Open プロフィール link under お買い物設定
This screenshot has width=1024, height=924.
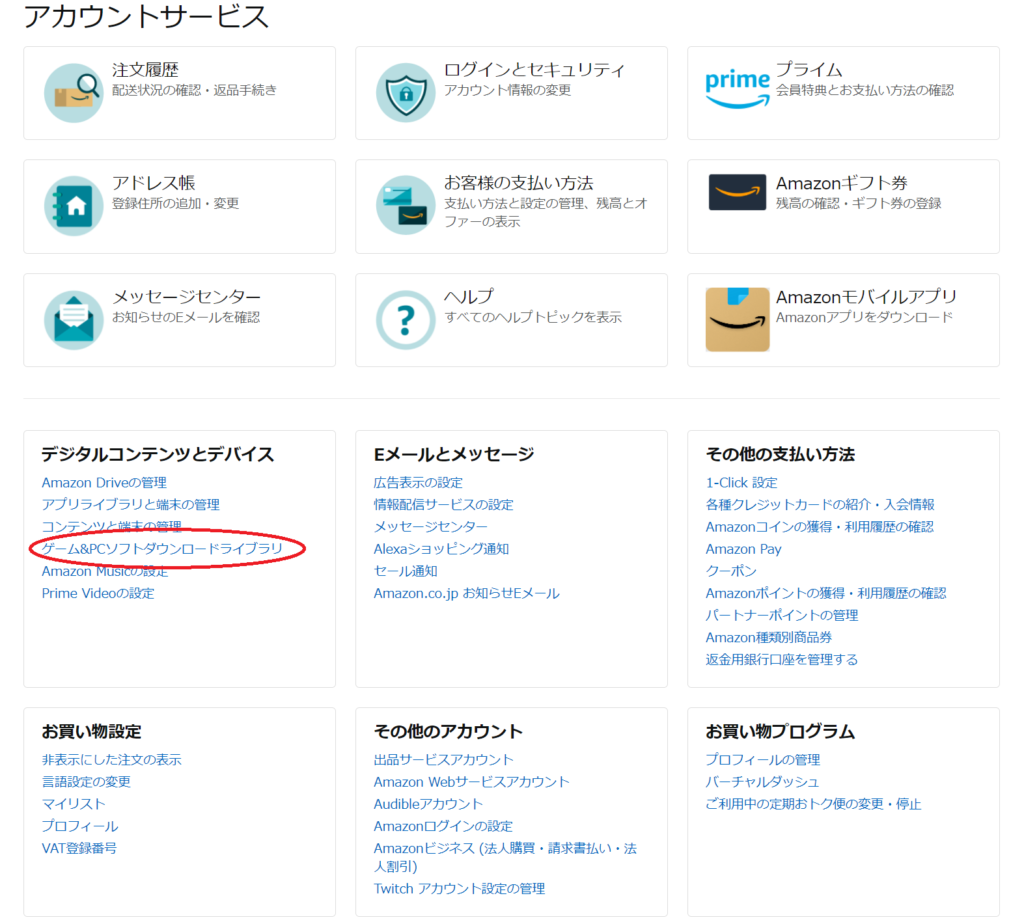point(80,826)
